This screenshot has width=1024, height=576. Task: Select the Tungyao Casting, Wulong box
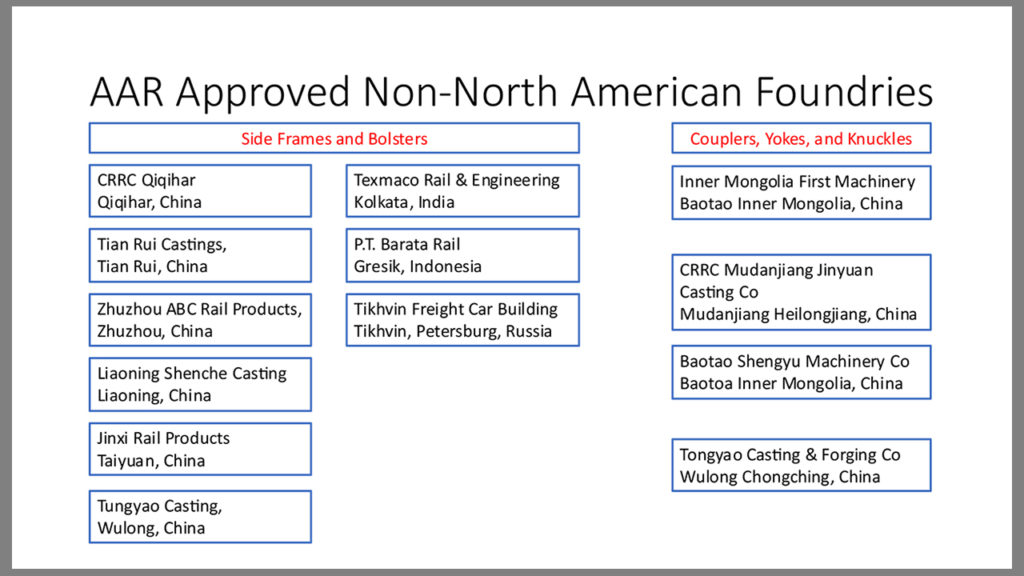[x=200, y=516]
